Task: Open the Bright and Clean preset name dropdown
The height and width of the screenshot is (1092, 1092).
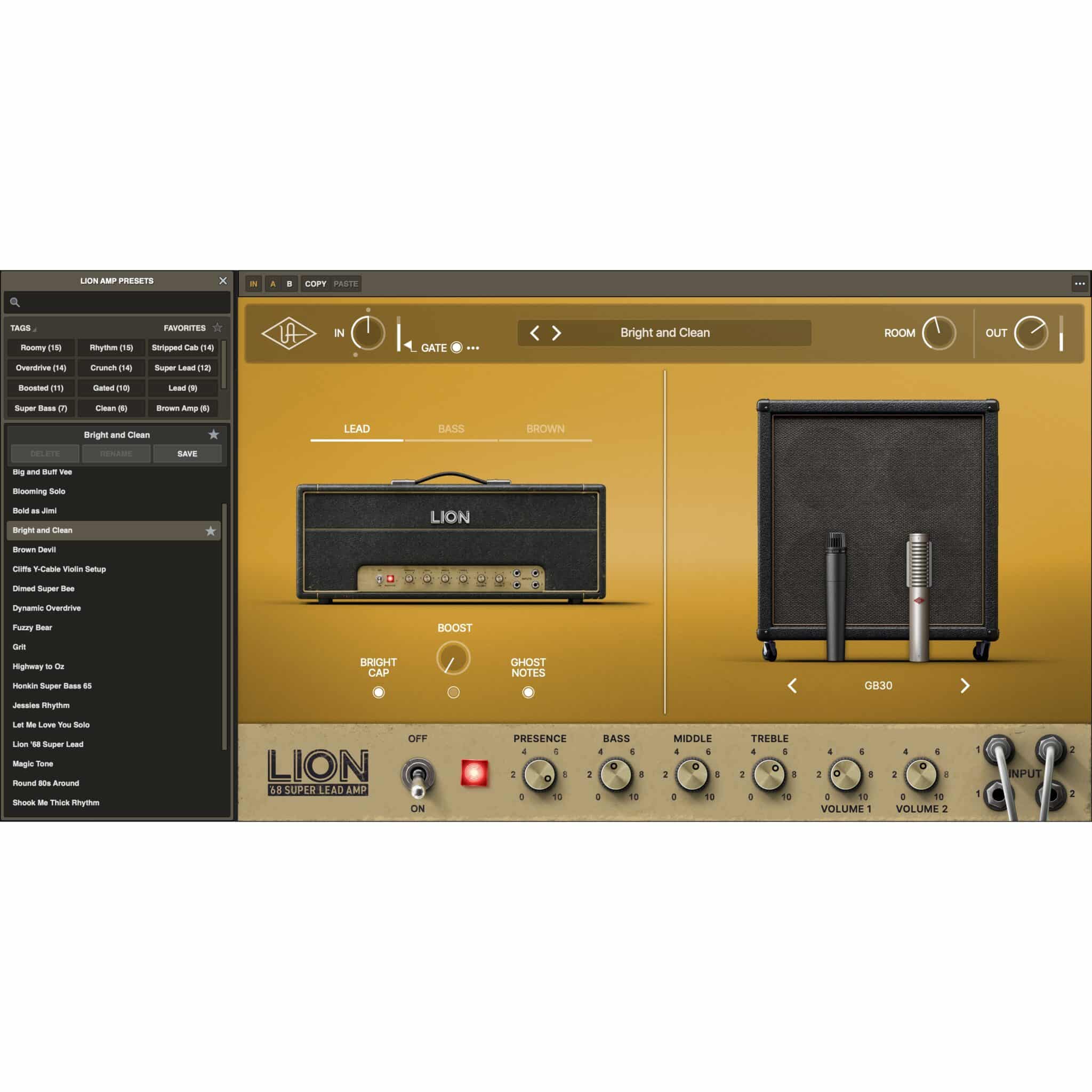Action: [x=665, y=333]
